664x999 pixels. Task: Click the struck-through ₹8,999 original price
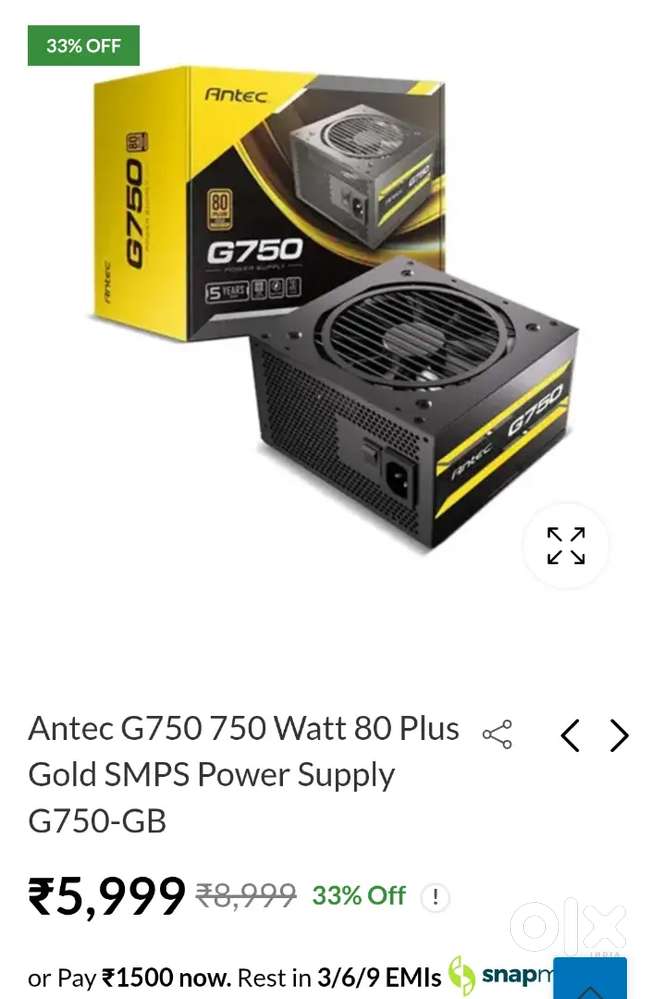coord(246,895)
